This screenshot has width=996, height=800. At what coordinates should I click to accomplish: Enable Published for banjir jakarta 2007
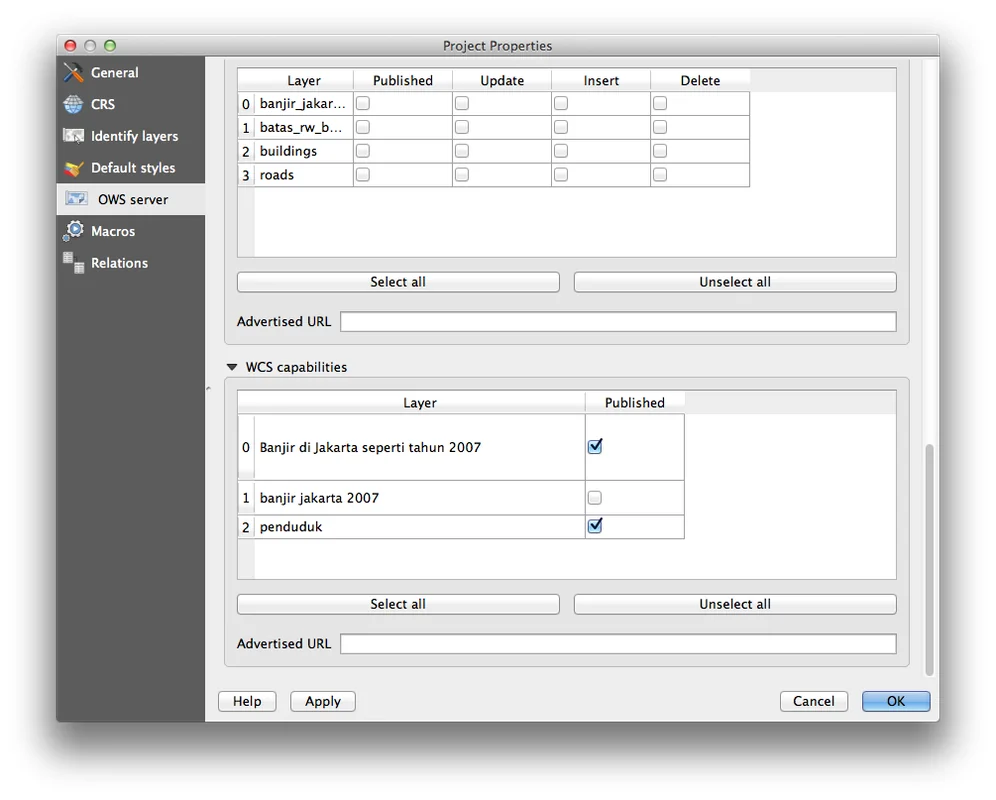(595, 498)
